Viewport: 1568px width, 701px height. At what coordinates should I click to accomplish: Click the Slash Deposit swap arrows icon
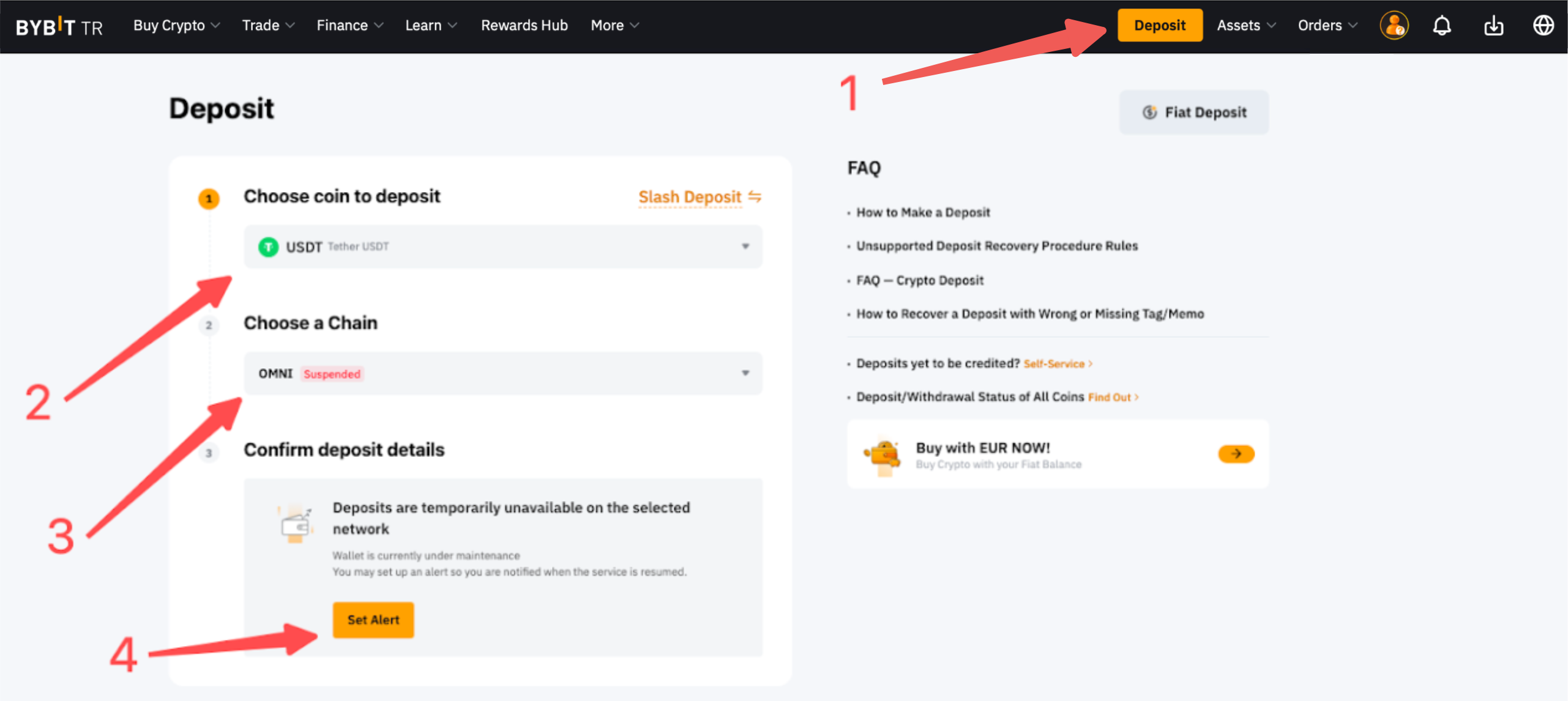[755, 196]
